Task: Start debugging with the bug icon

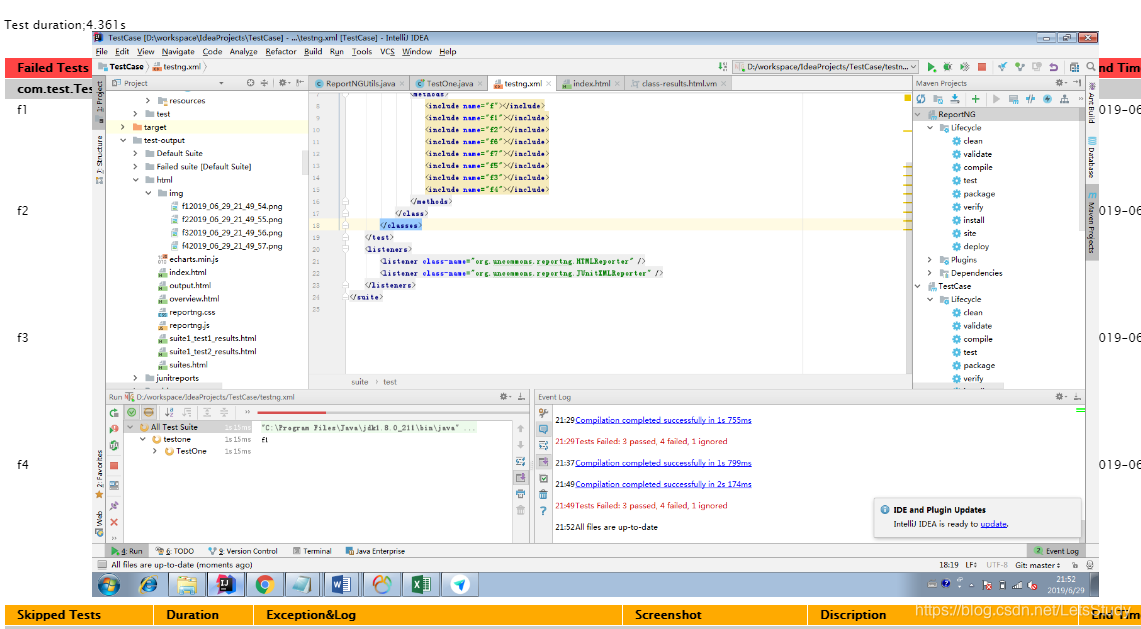Action: 949,67
